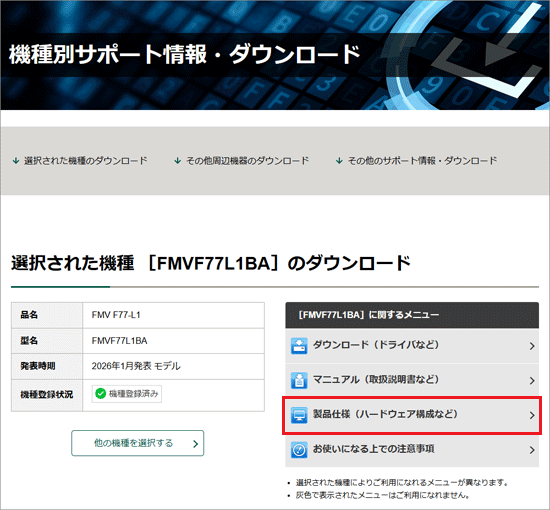The height and width of the screenshot is (510, 550).
Task: Click the 型名 row label
Action: click(47, 341)
